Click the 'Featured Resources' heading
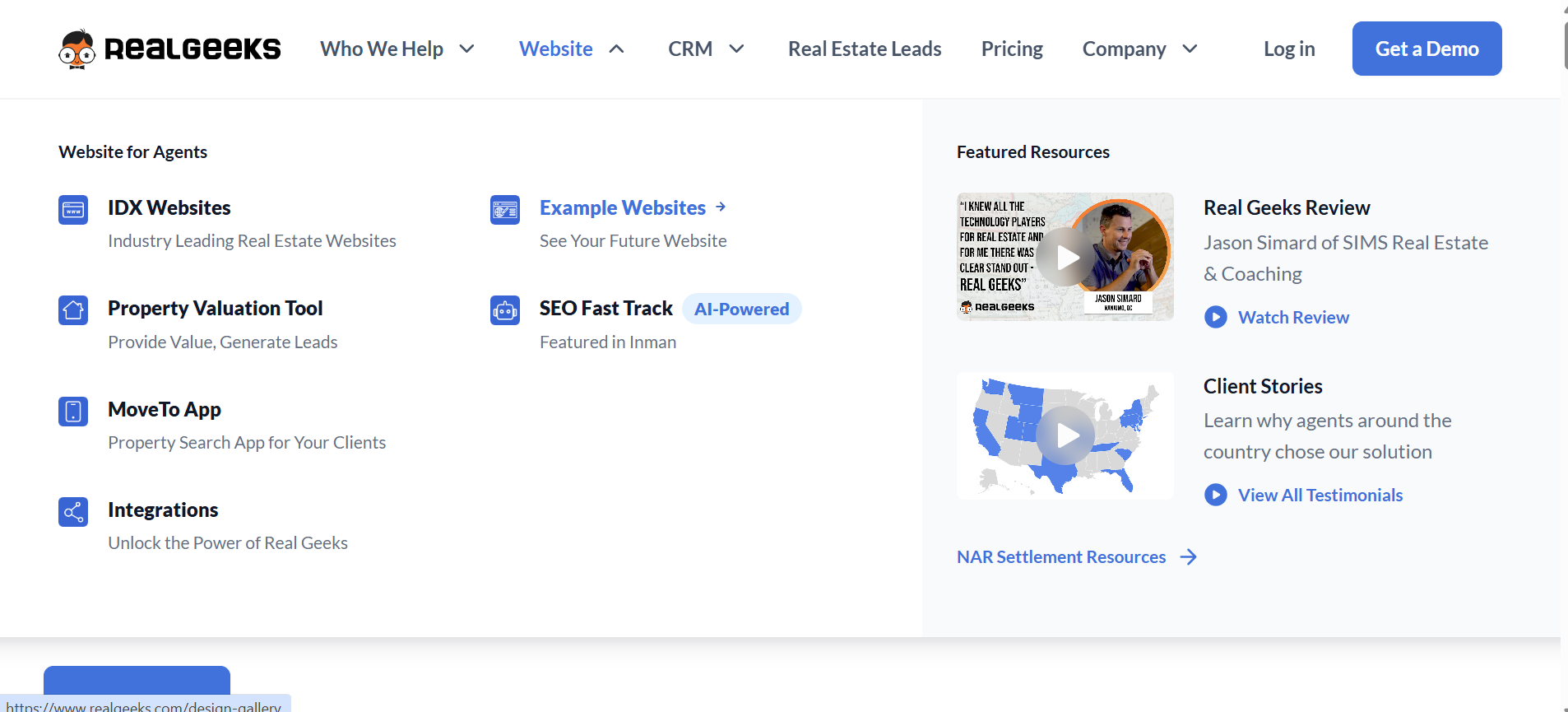This screenshot has height=712, width=1568. 1032,151
